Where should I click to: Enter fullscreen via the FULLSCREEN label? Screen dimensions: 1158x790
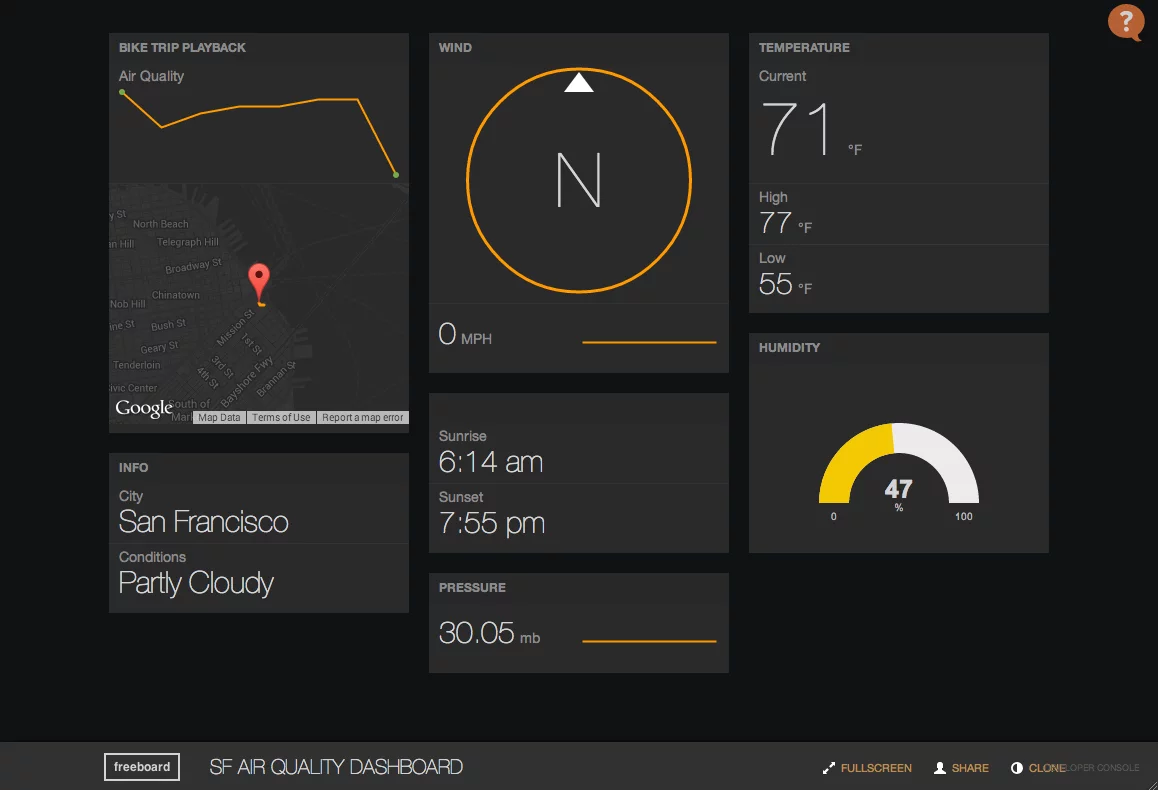click(x=876, y=768)
